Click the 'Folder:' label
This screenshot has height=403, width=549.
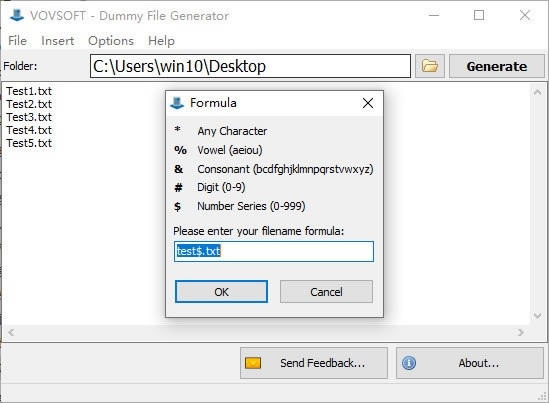(20, 66)
